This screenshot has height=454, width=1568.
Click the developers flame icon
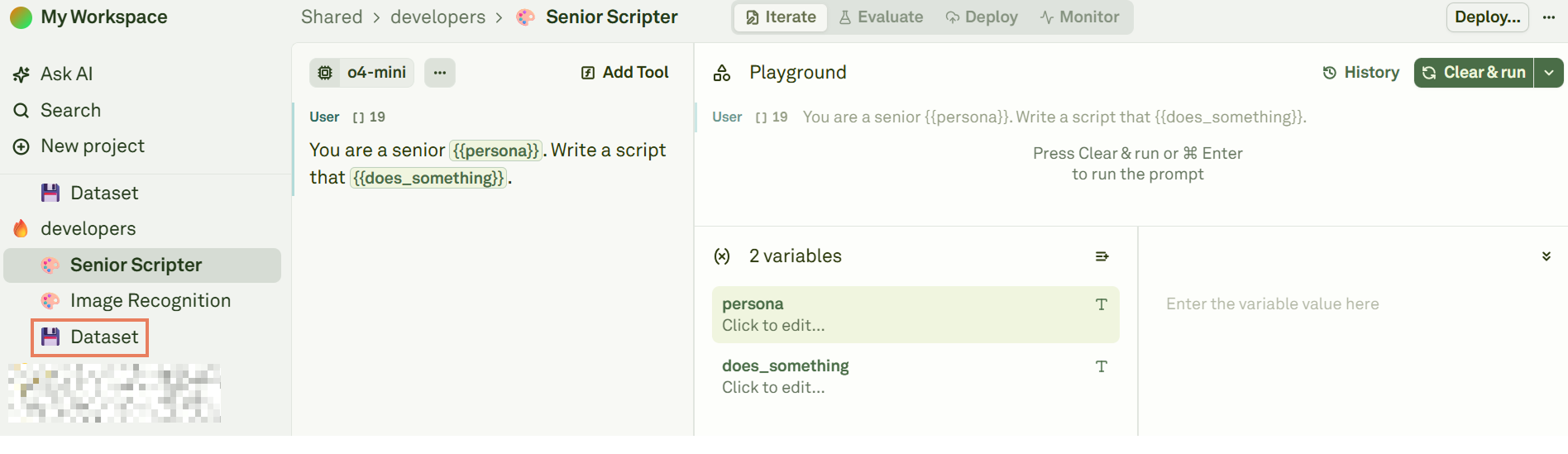(21, 228)
